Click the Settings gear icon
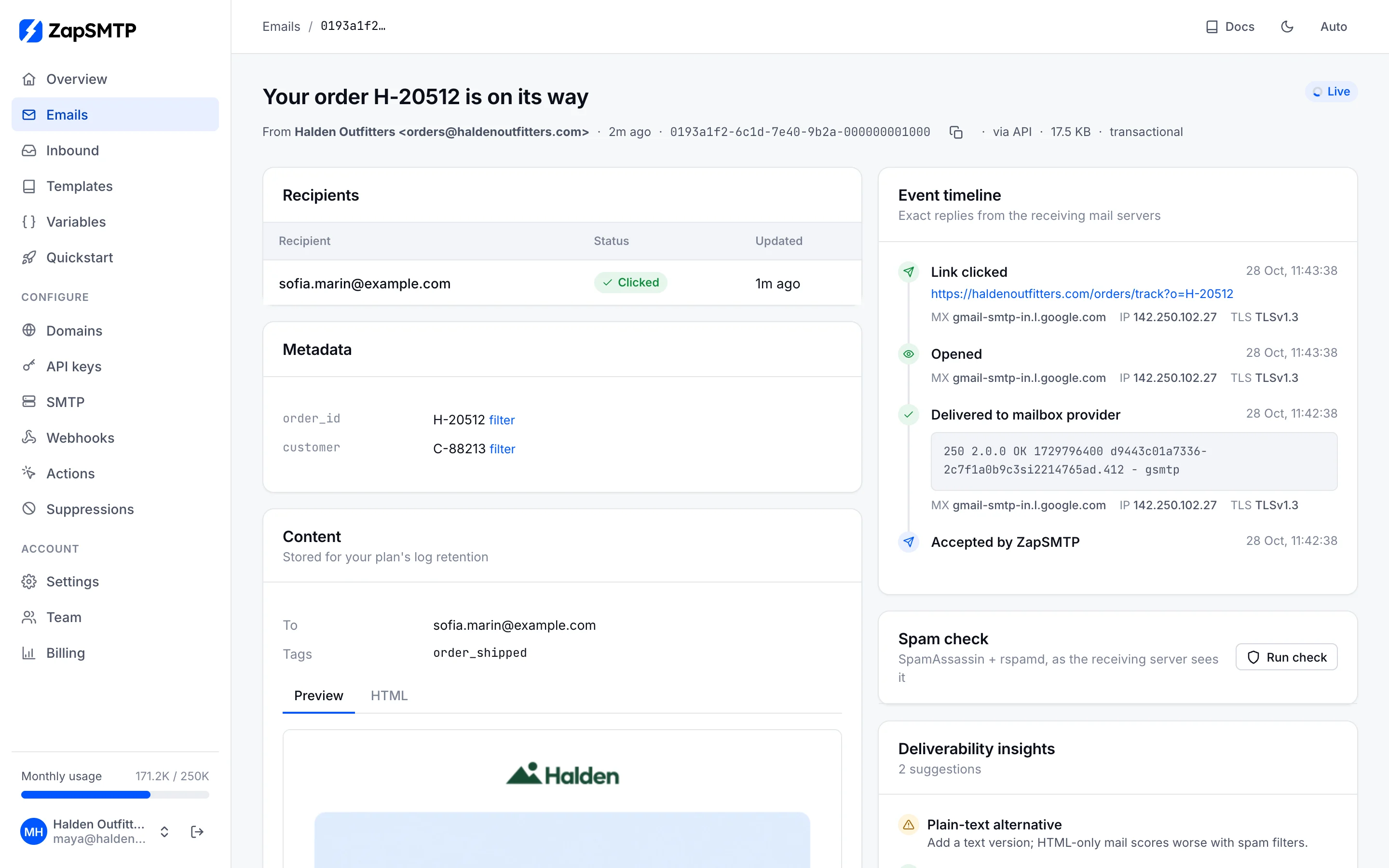The width and height of the screenshot is (1389, 868). [x=29, y=582]
